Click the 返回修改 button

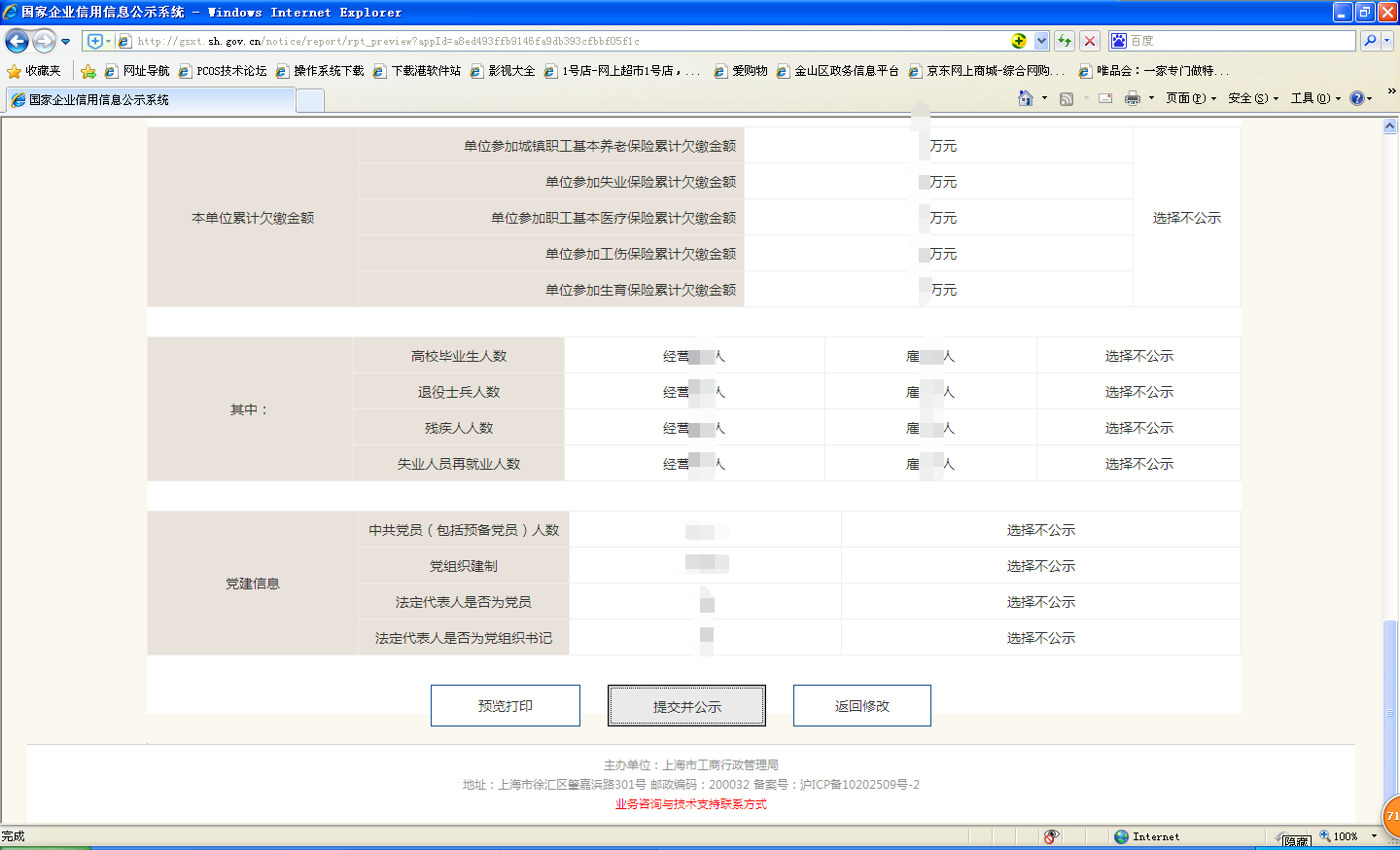861,706
